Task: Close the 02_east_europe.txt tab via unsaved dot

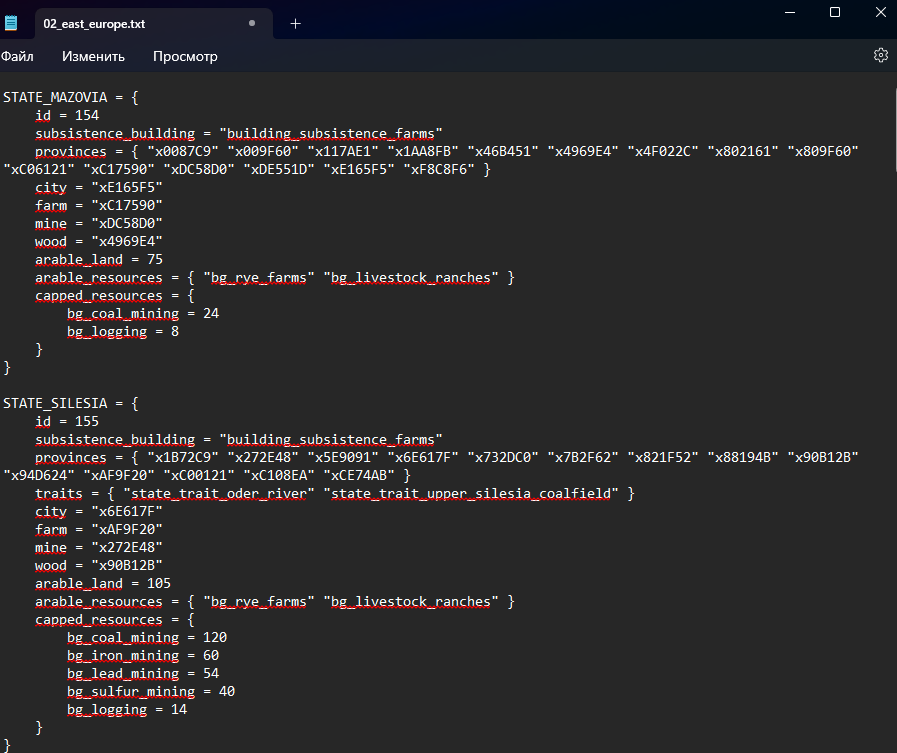Action: [x=251, y=22]
